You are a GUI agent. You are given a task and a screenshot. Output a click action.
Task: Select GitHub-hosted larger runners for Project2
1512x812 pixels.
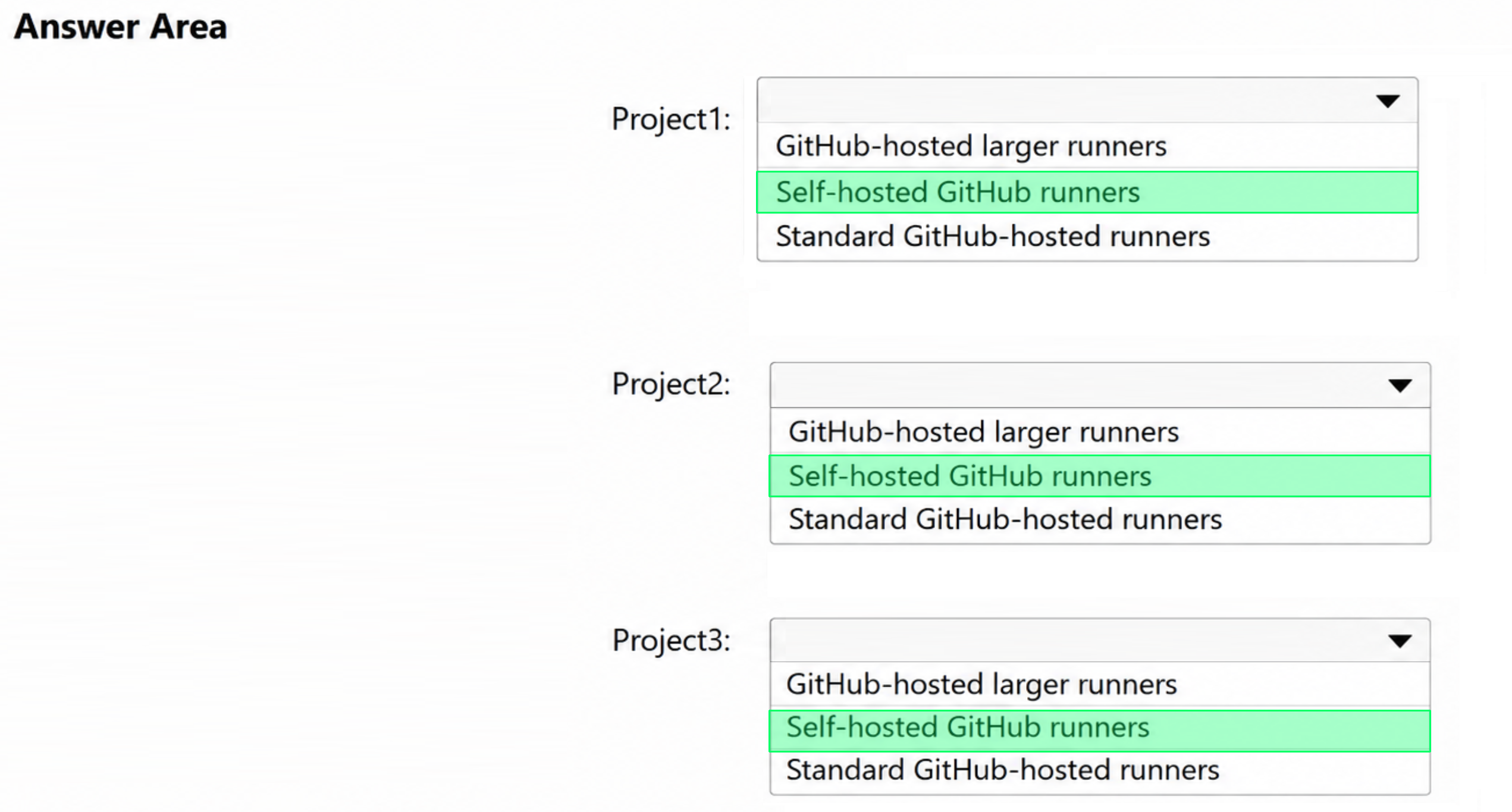click(1100, 432)
